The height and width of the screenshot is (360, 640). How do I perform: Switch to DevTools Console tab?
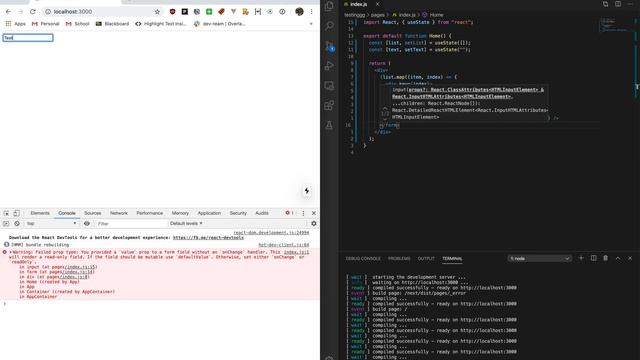[x=67, y=213]
